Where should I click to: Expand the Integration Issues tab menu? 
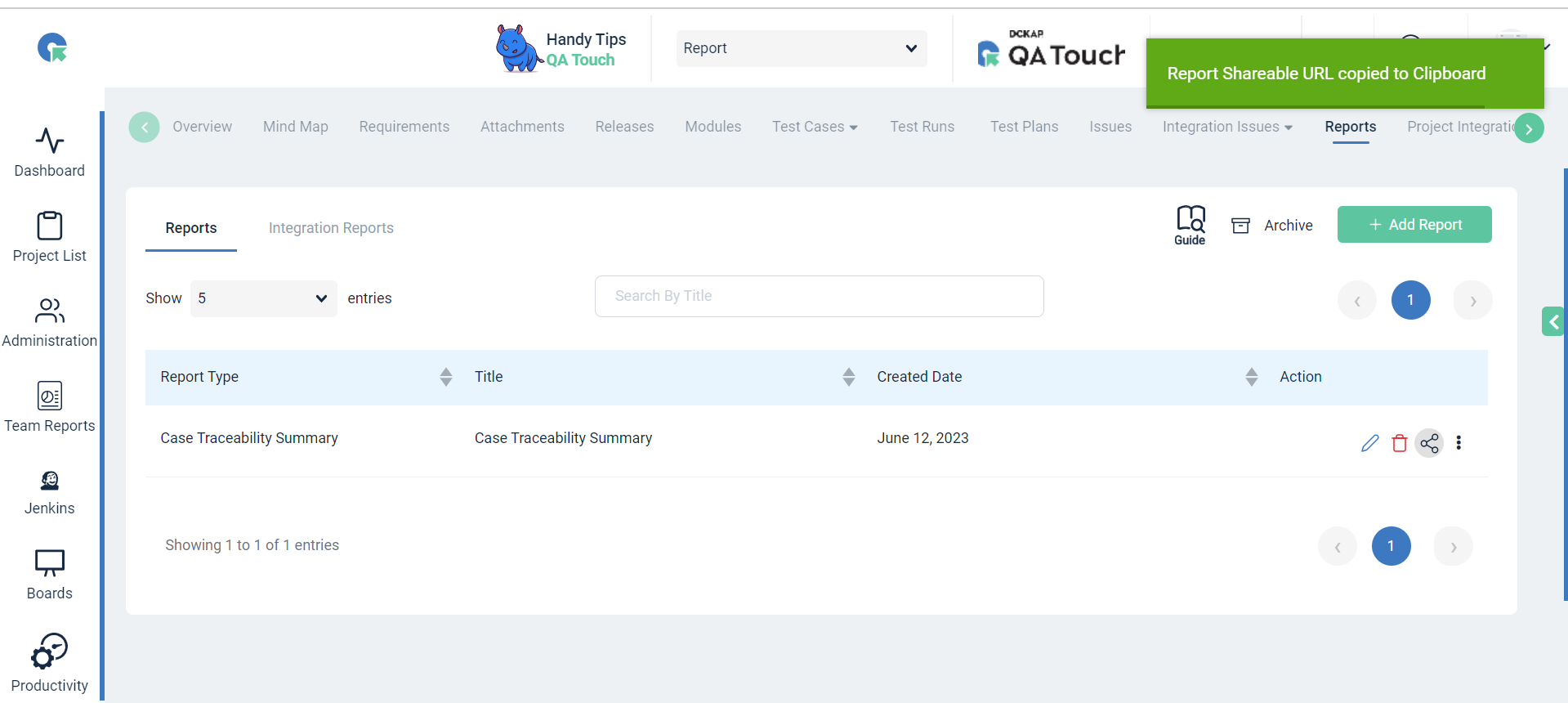(x=1228, y=127)
